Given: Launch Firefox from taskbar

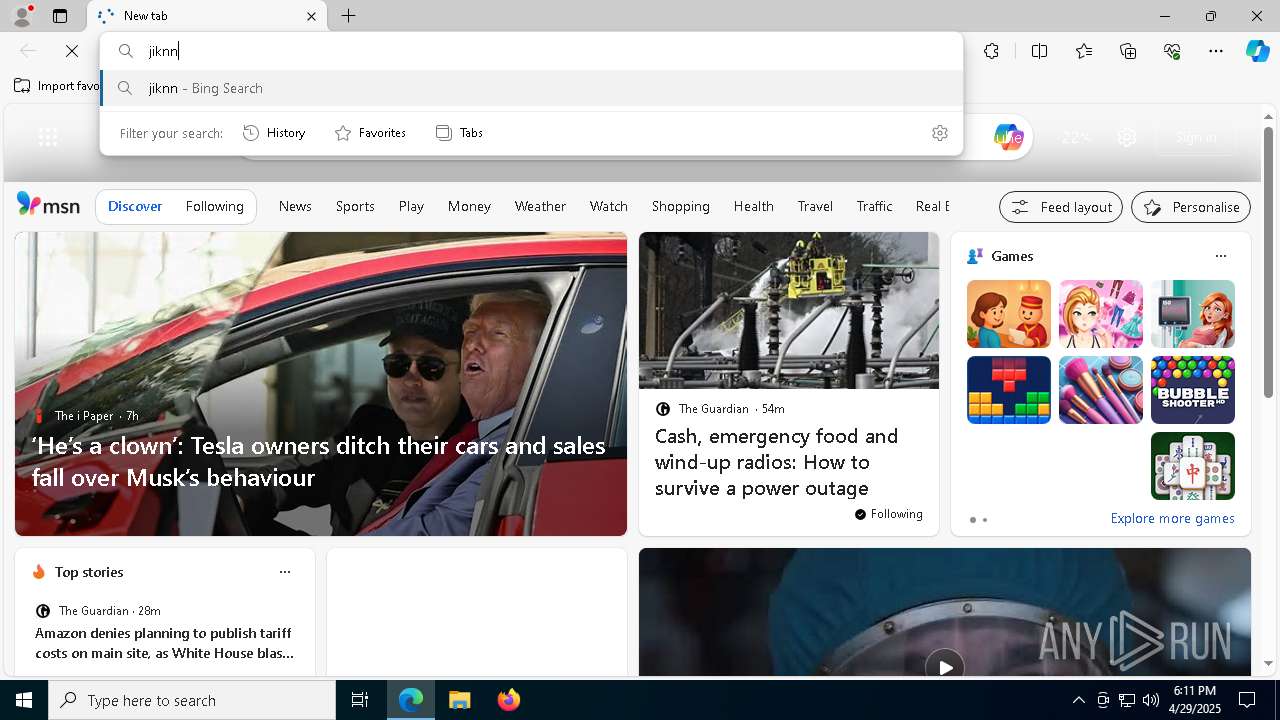Looking at the screenshot, I should [x=509, y=700].
